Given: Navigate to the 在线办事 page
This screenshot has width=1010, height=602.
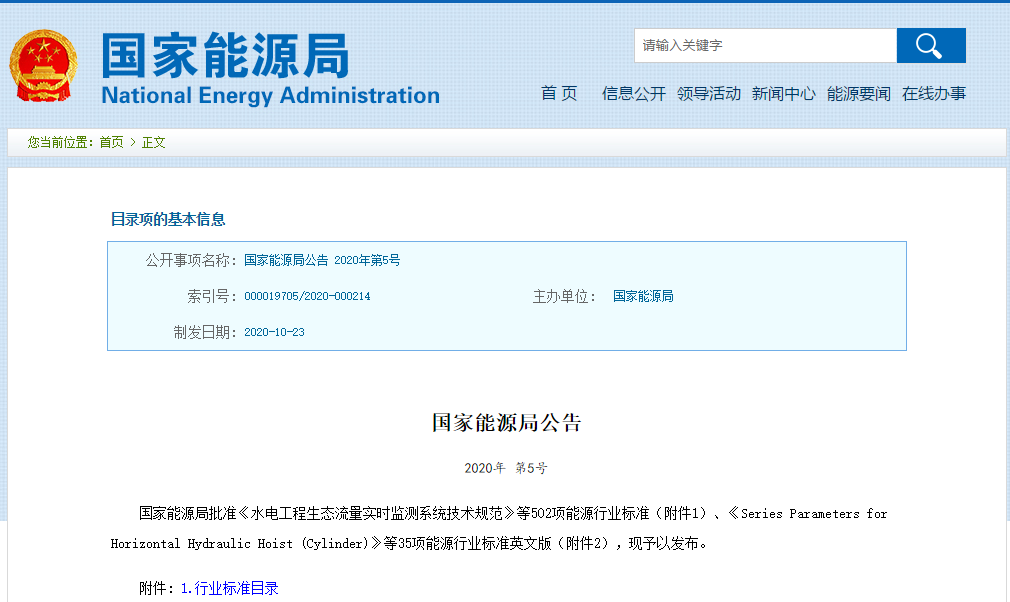Looking at the screenshot, I should tap(933, 94).
